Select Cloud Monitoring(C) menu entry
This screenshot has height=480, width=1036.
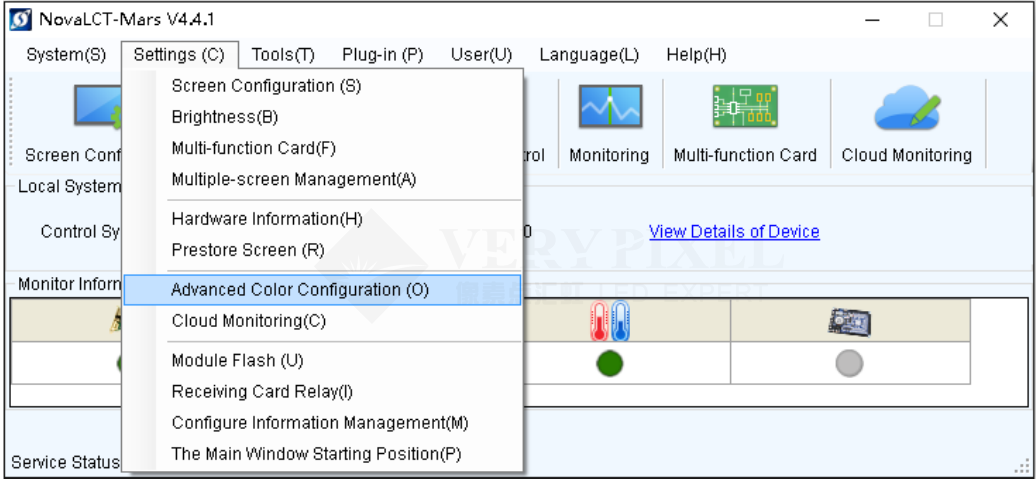click(322, 321)
